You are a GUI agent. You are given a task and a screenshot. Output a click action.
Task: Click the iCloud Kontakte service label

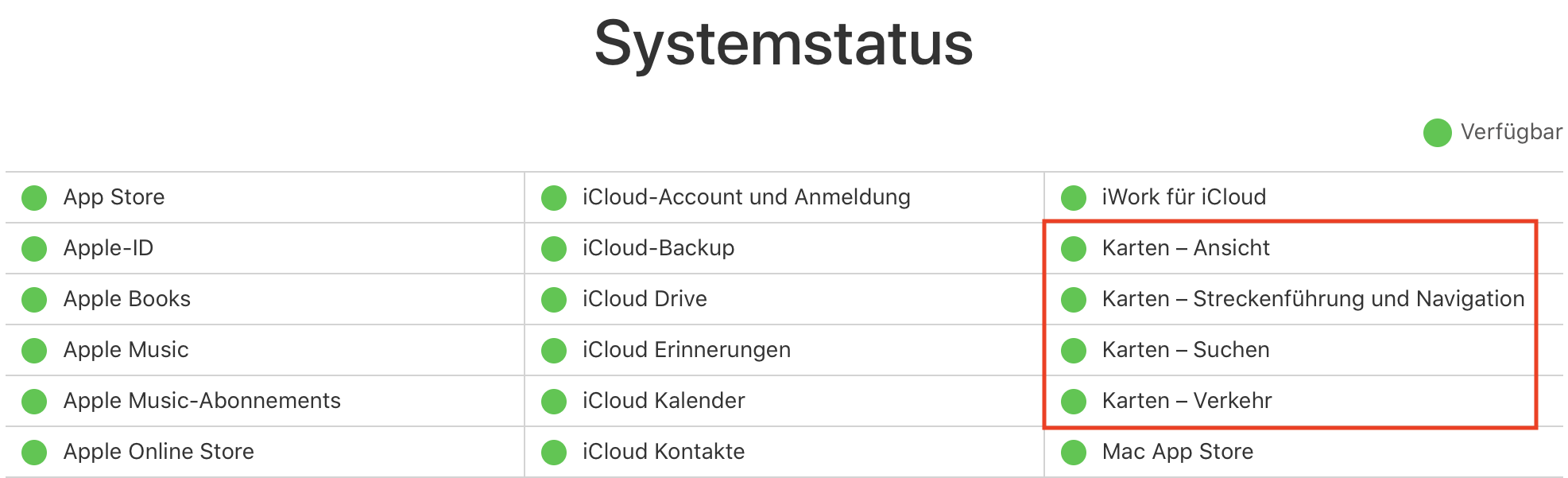click(664, 452)
